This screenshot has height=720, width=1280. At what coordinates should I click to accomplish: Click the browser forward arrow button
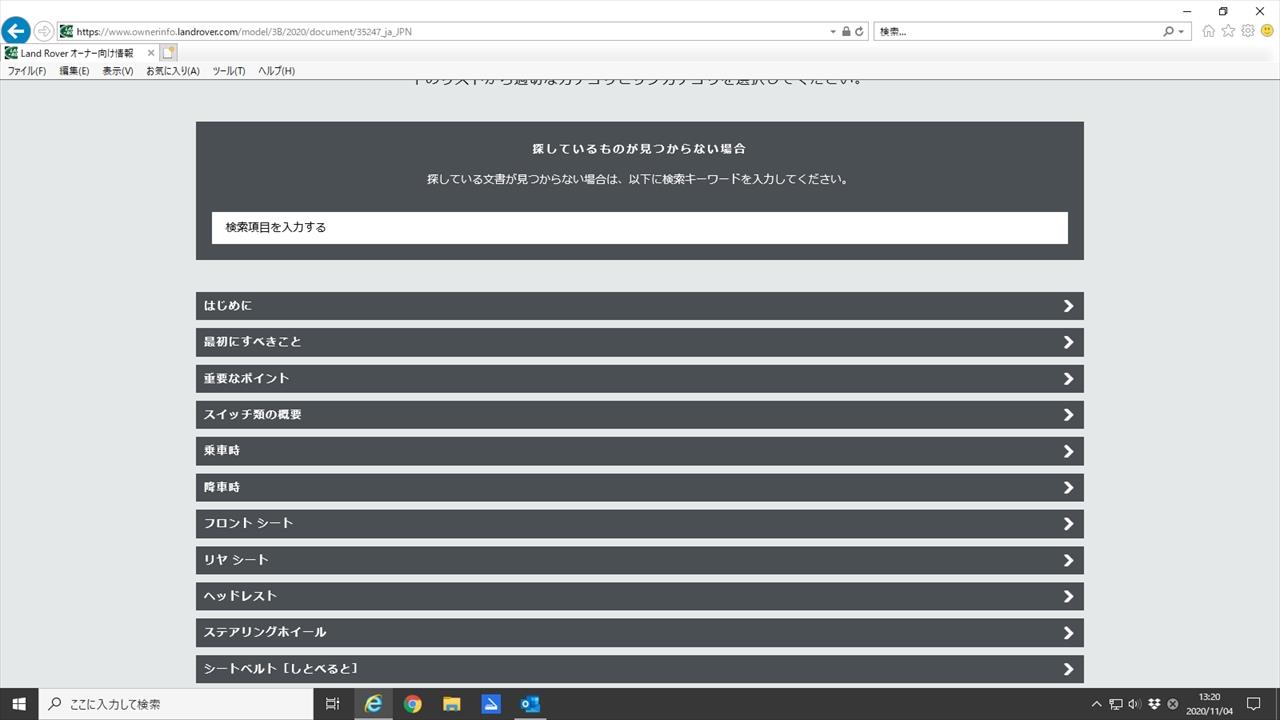point(44,31)
